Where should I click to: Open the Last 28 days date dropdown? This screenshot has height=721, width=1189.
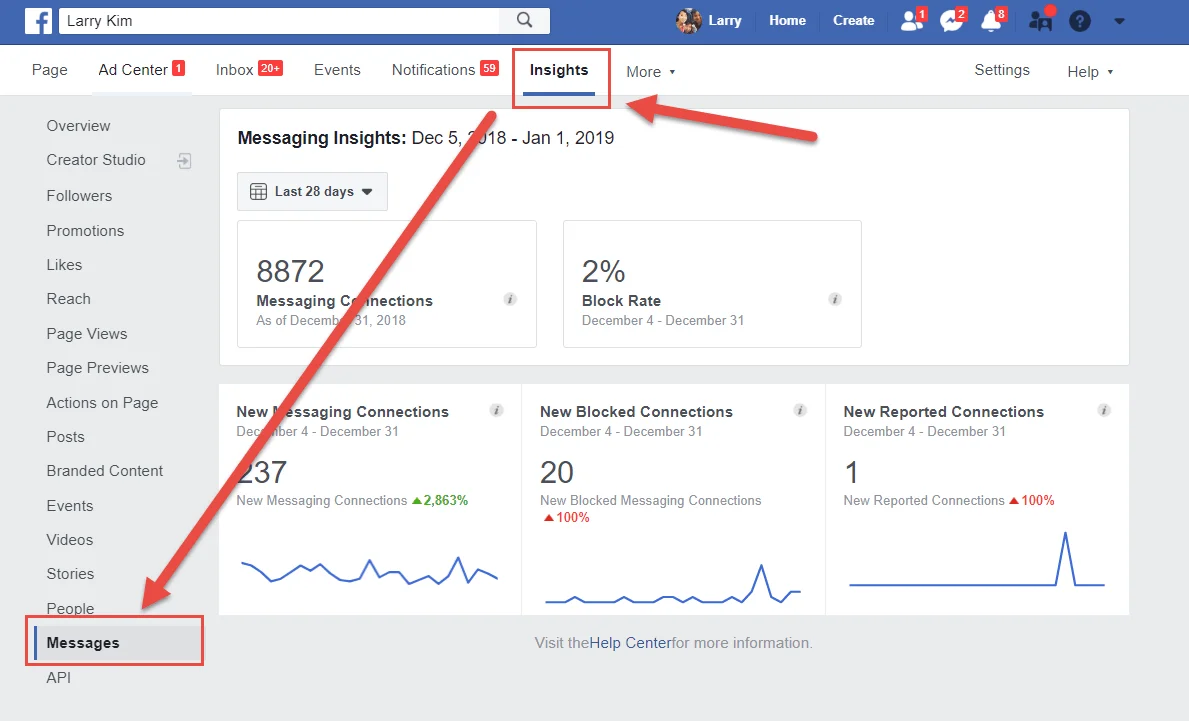312,192
